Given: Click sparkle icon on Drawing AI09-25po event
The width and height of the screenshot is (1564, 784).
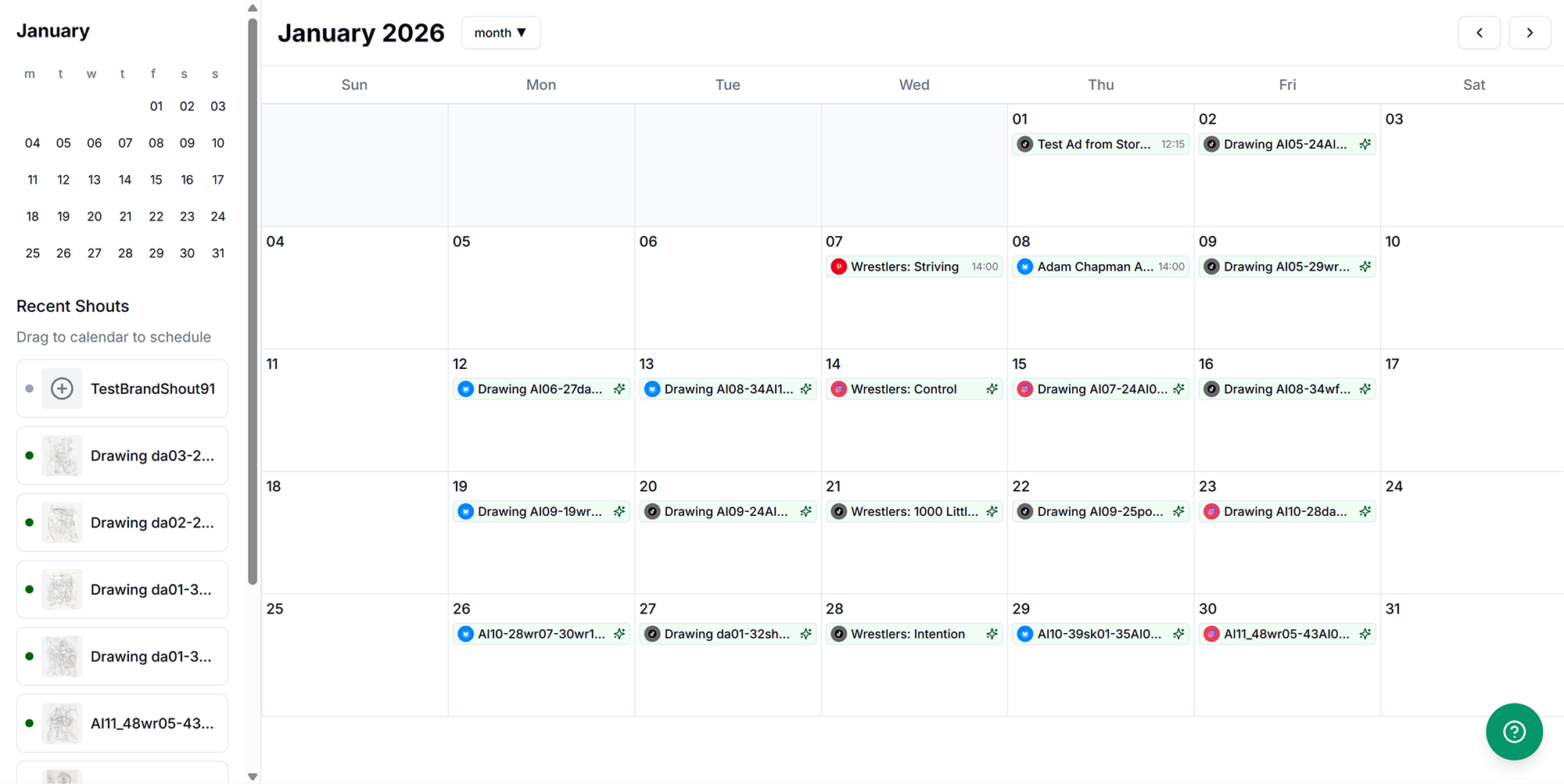Looking at the screenshot, I should [x=1179, y=511].
